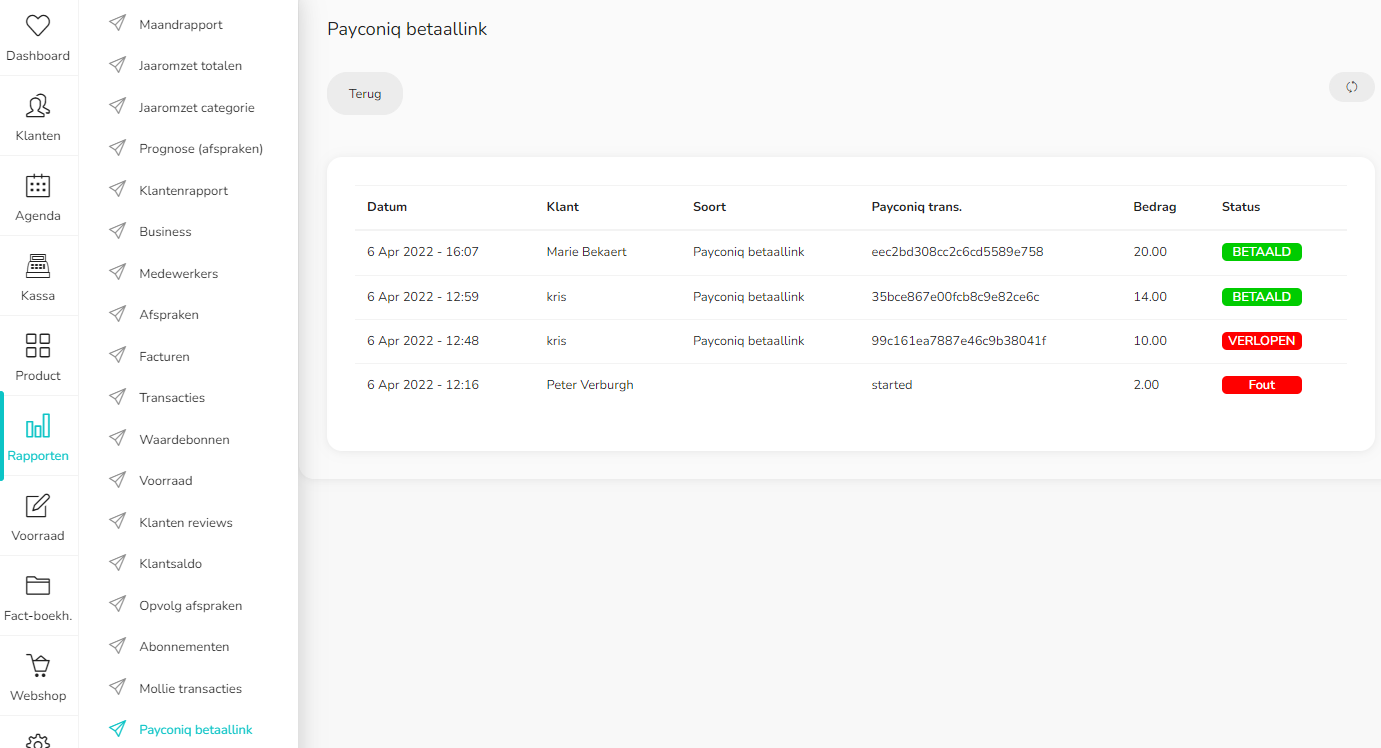This screenshot has width=1381, height=748.
Task: Click the Klant column header
Action: click(x=563, y=207)
